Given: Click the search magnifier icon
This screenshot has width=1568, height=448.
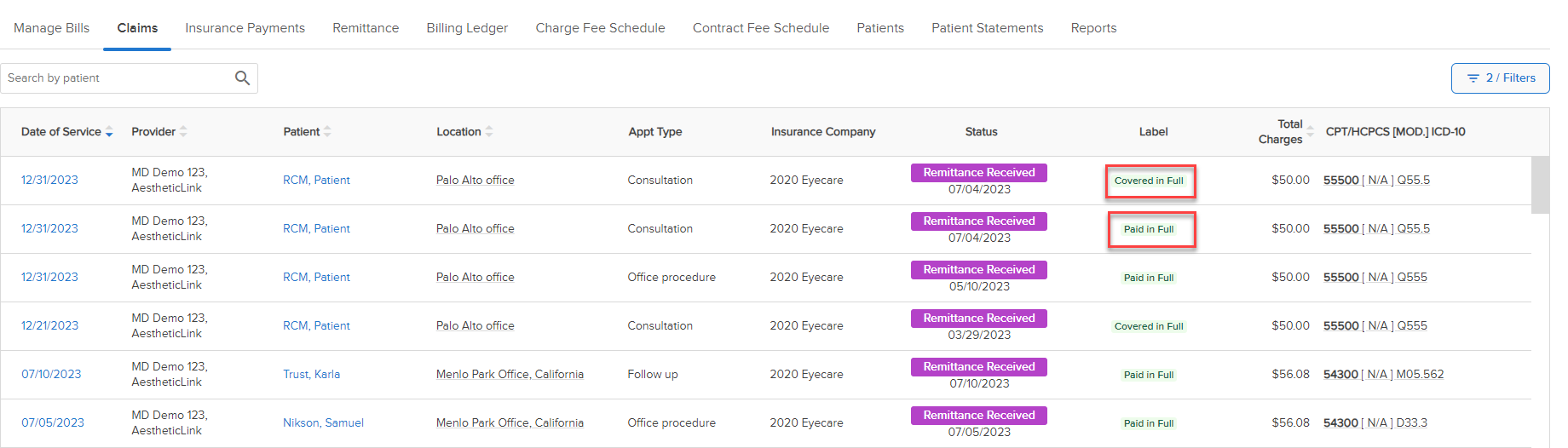Looking at the screenshot, I should pos(242,78).
